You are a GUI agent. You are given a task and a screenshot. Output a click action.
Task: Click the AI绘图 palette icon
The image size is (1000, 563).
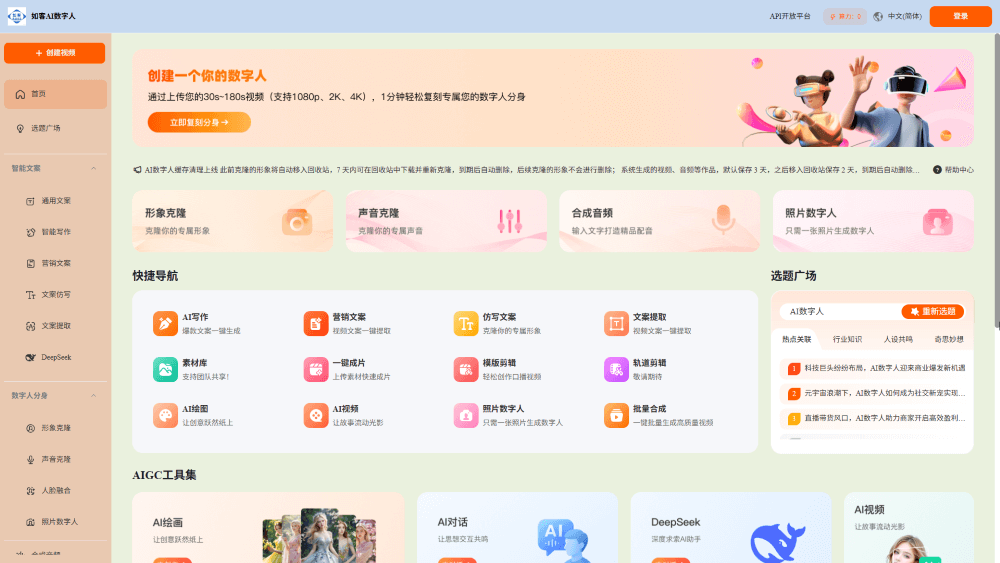[165, 415]
